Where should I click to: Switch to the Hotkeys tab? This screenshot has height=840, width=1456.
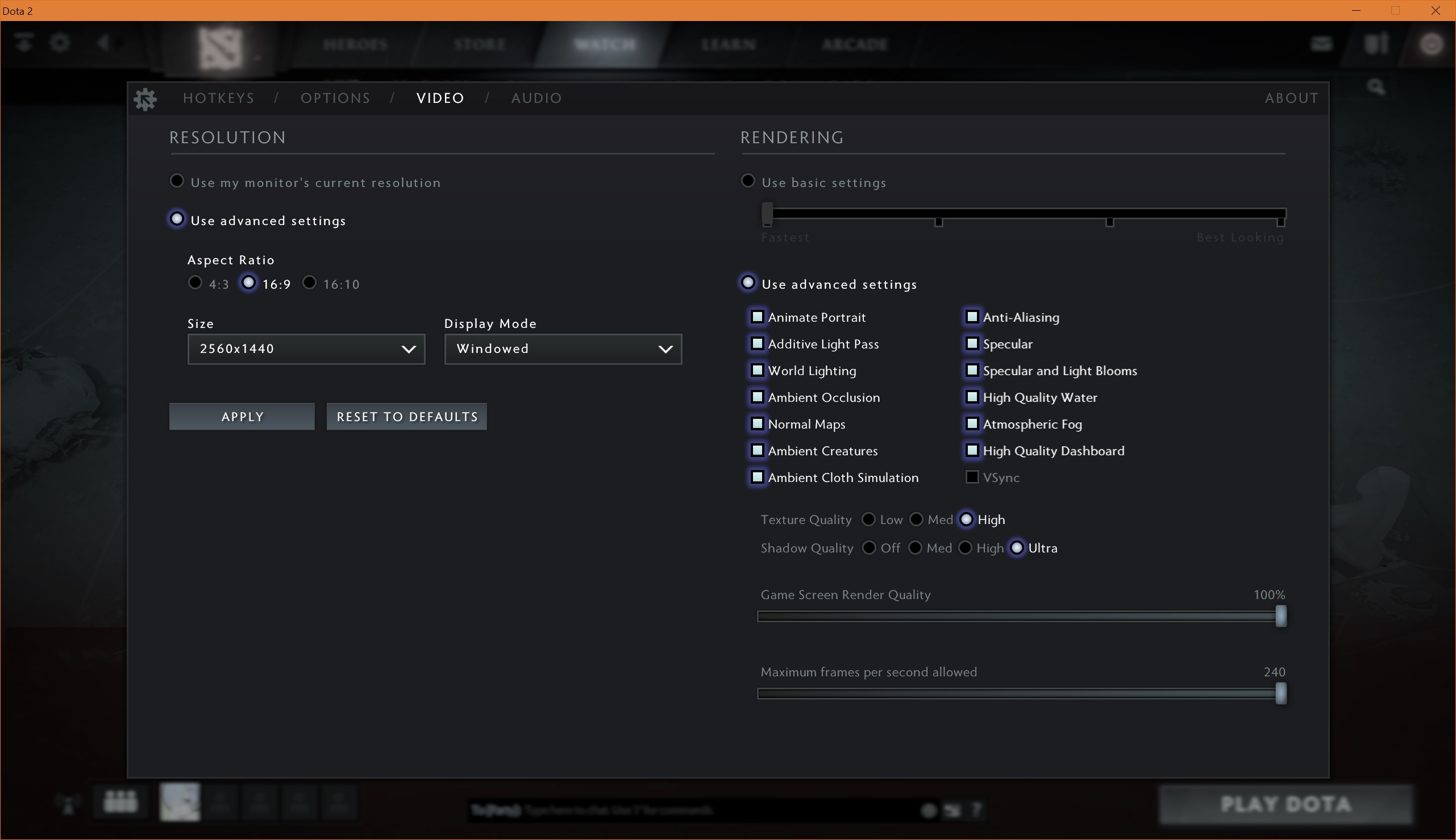point(219,98)
